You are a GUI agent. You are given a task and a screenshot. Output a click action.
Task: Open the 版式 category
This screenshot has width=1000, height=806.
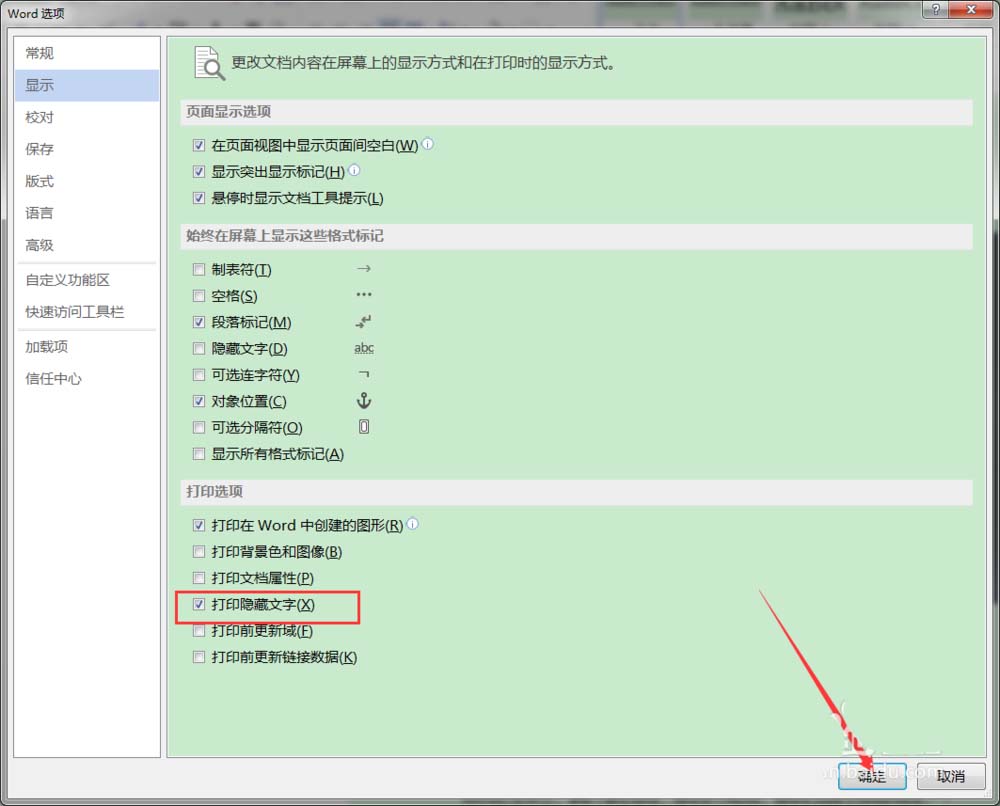coord(87,181)
